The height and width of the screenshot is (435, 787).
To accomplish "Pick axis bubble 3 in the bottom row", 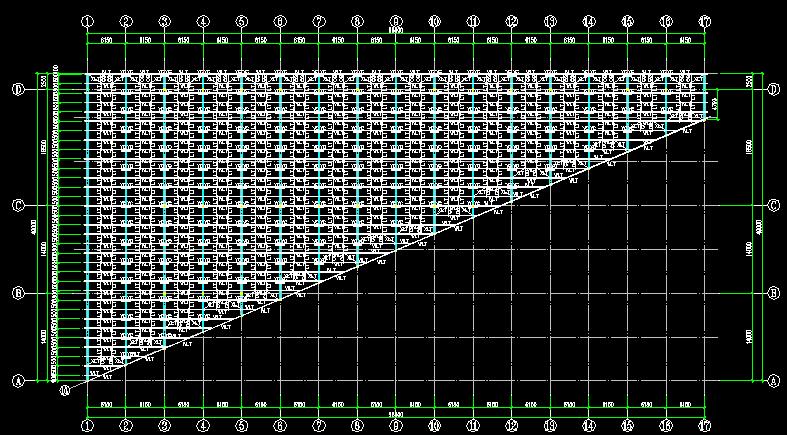I will (x=165, y=426).
